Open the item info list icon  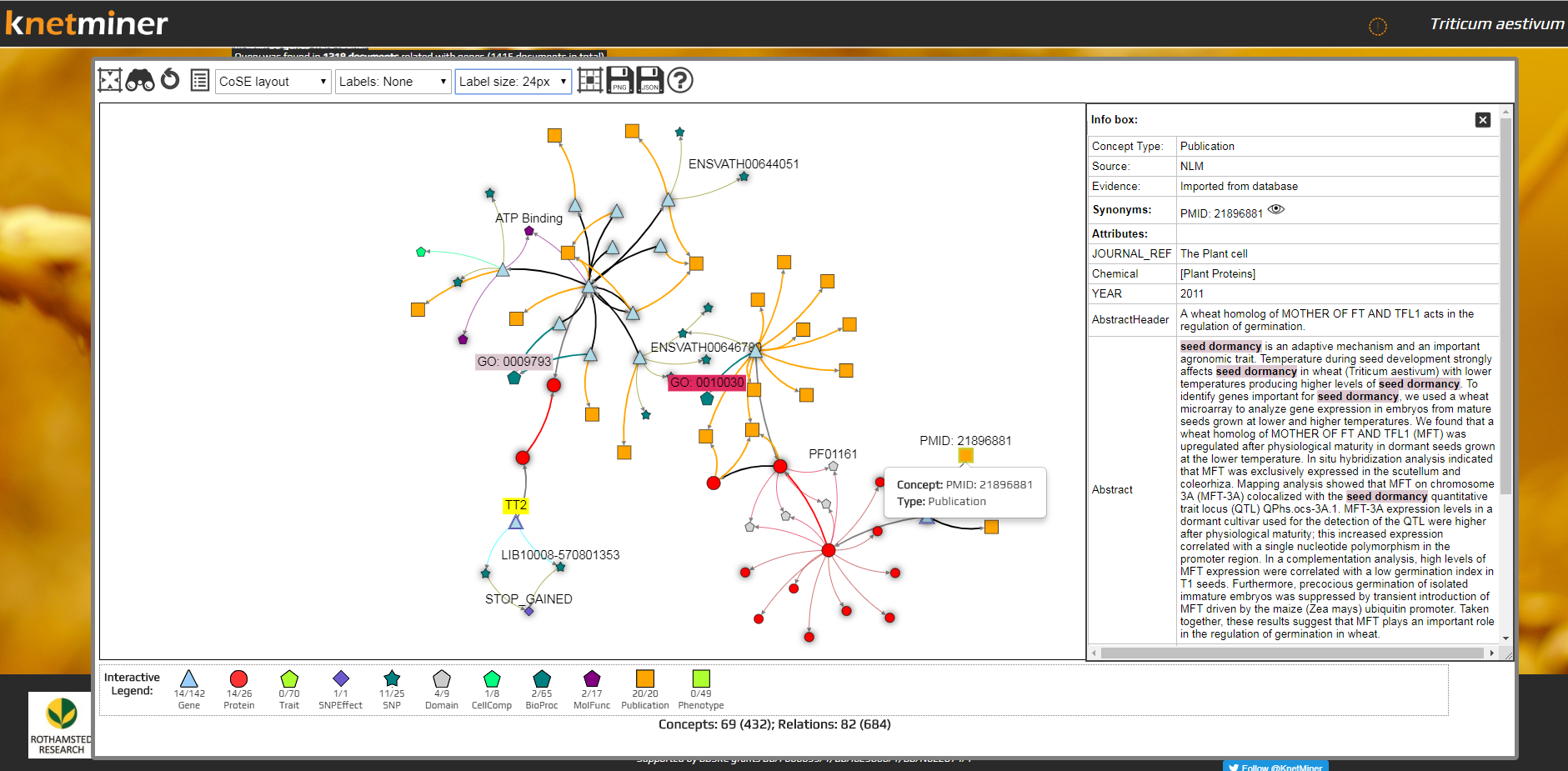(x=199, y=80)
